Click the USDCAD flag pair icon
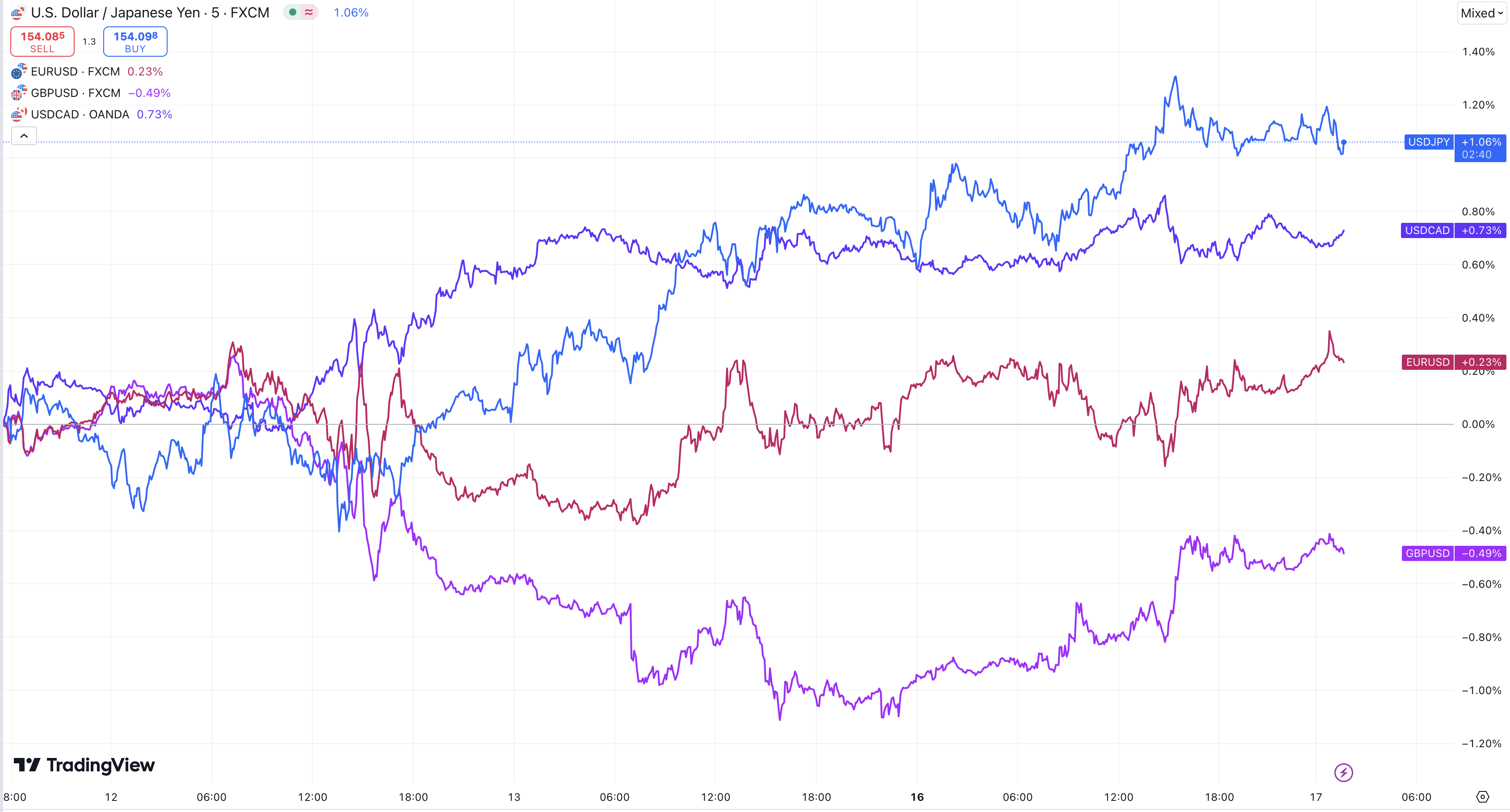The image size is (1510, 812). click(x=19, y=114)
